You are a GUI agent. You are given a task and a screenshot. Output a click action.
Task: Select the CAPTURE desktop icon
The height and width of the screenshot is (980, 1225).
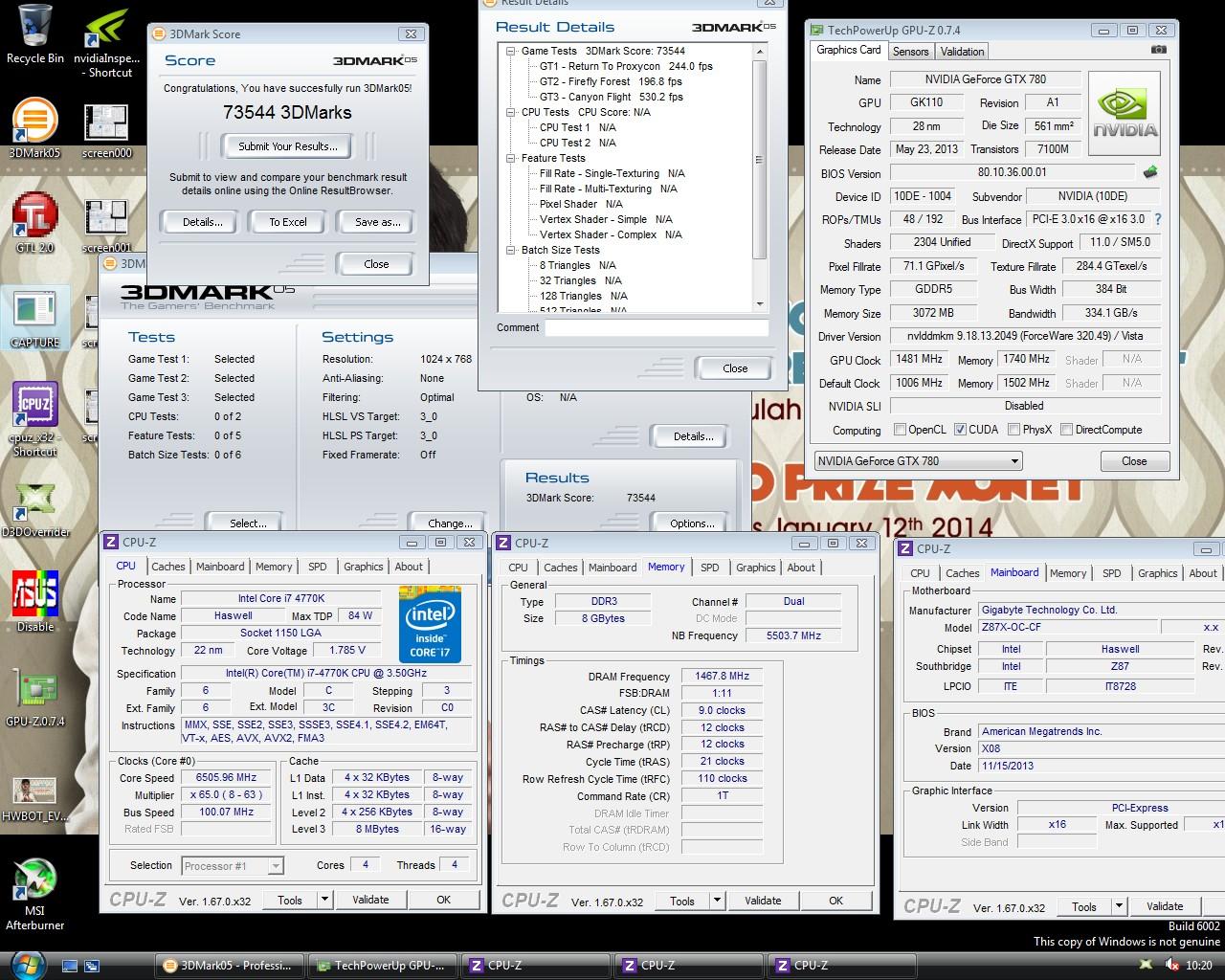[35, 317]
